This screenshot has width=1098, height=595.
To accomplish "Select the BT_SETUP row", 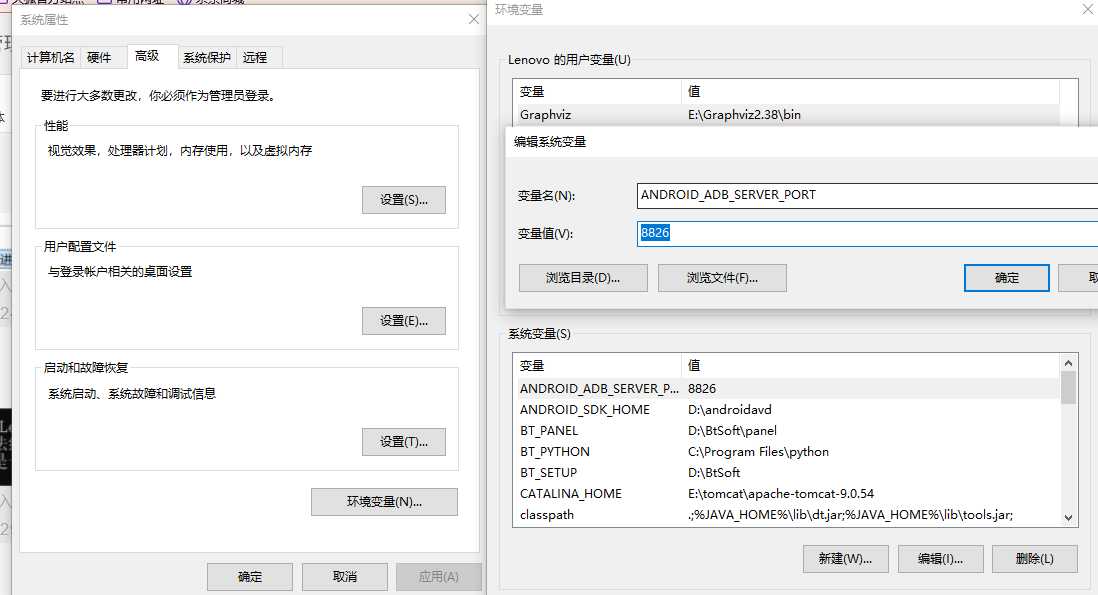I will point(786,472).
